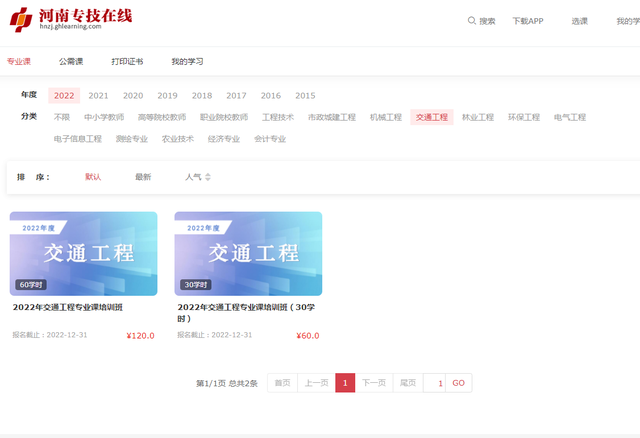Screen dimensions: 640x438
Task: Filter by 电气工程 category
Action: (570, 117)
